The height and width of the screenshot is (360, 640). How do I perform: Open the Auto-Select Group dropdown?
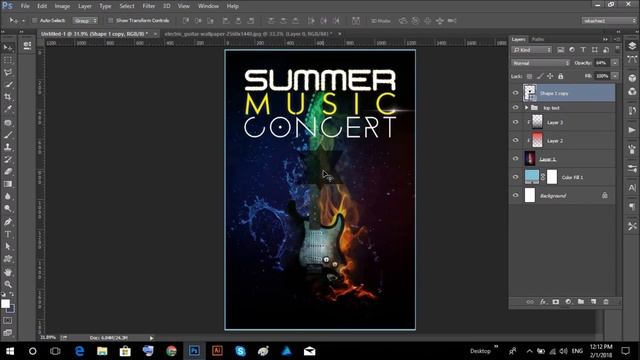coord(85,20)
